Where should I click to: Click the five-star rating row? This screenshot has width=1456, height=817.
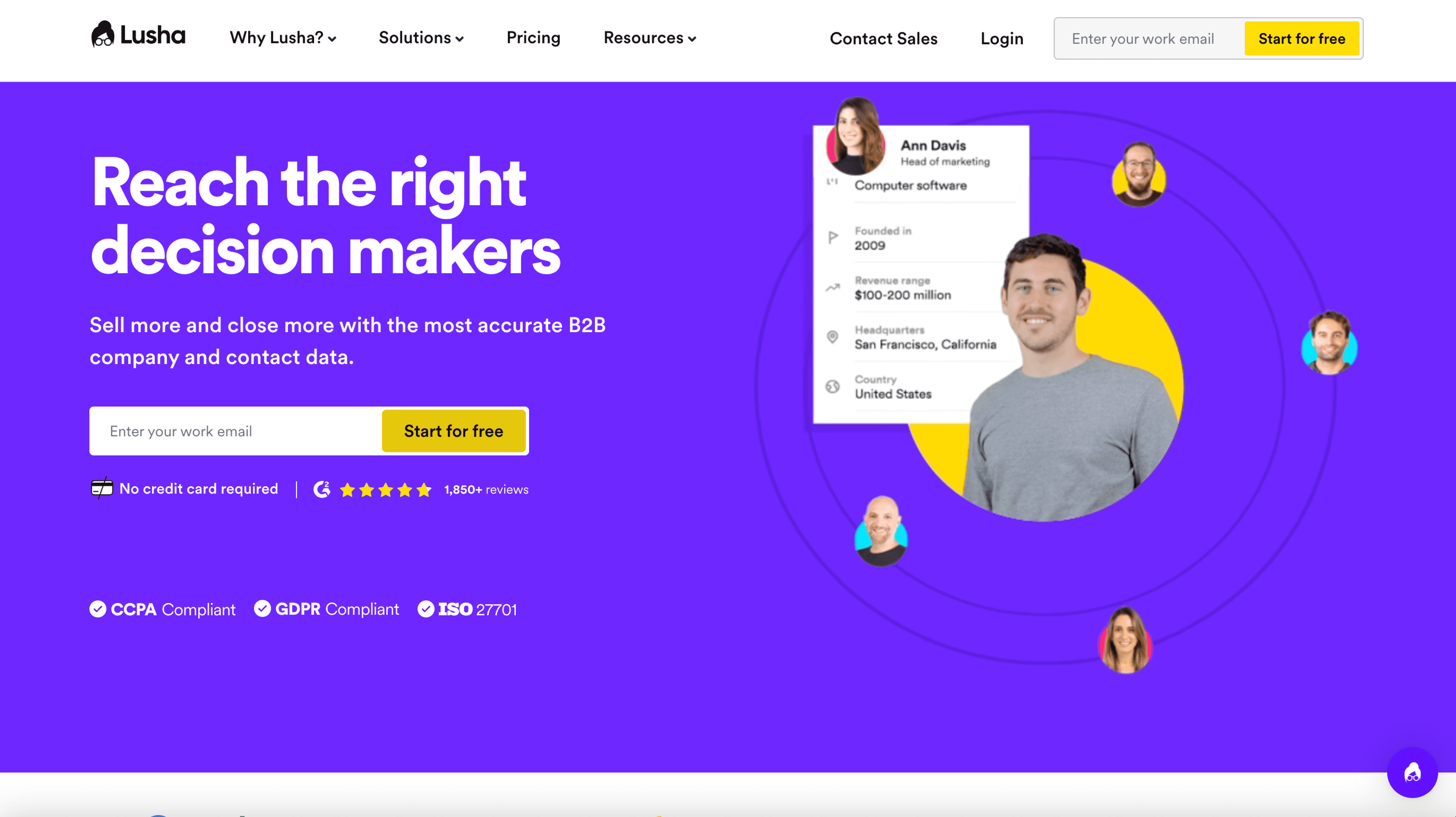[x=386, y=490]
